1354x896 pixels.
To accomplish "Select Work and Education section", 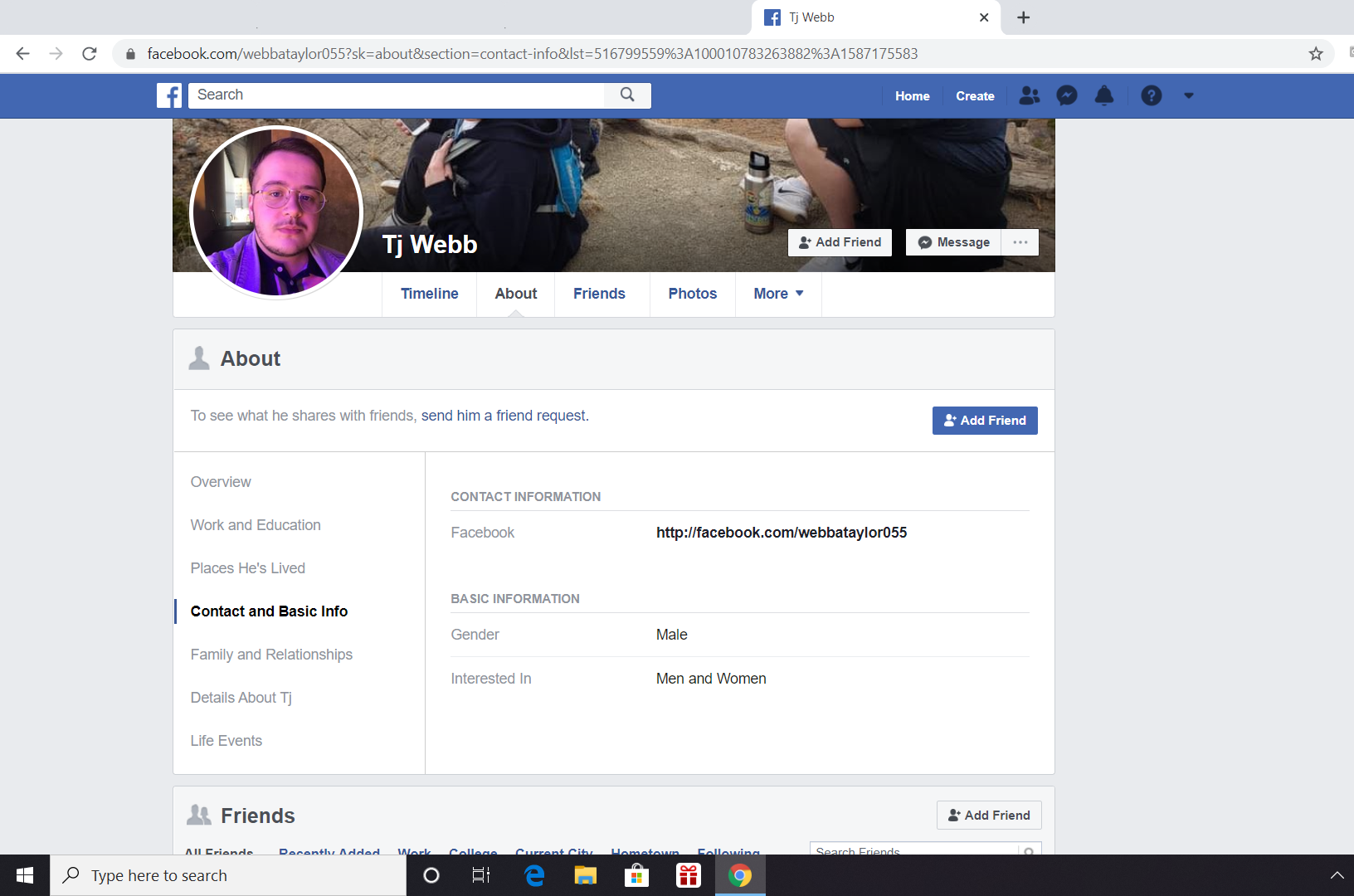I will coord(256,525).
